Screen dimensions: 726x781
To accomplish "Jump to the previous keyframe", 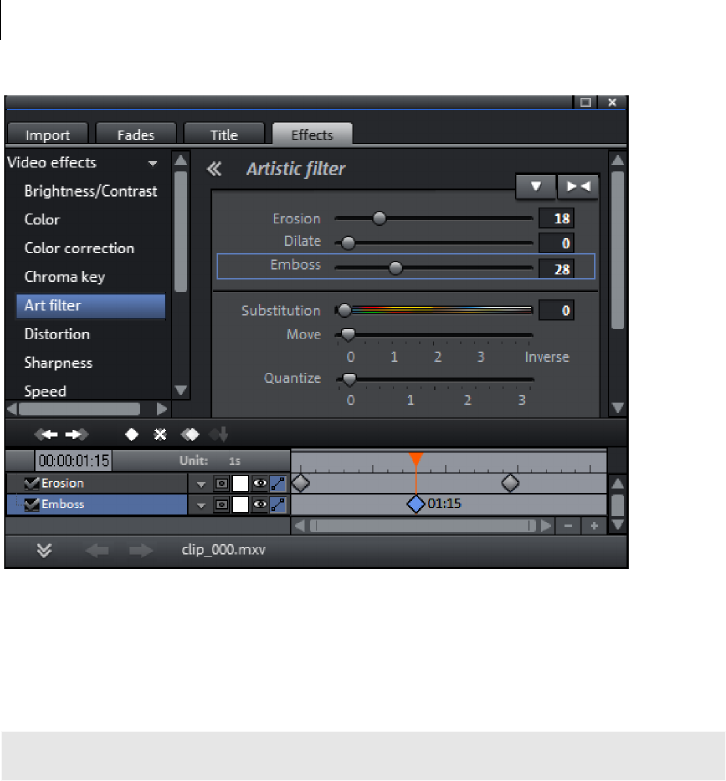I will (47, 435).
